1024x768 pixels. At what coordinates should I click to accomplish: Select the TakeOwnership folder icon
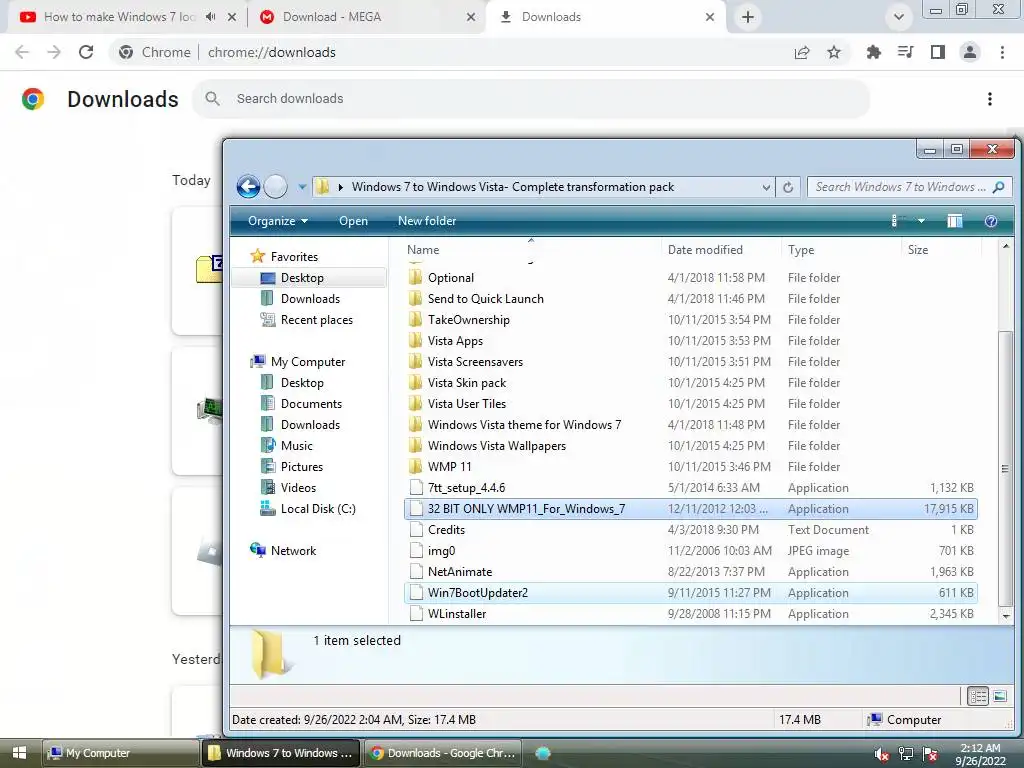point(415,319)
